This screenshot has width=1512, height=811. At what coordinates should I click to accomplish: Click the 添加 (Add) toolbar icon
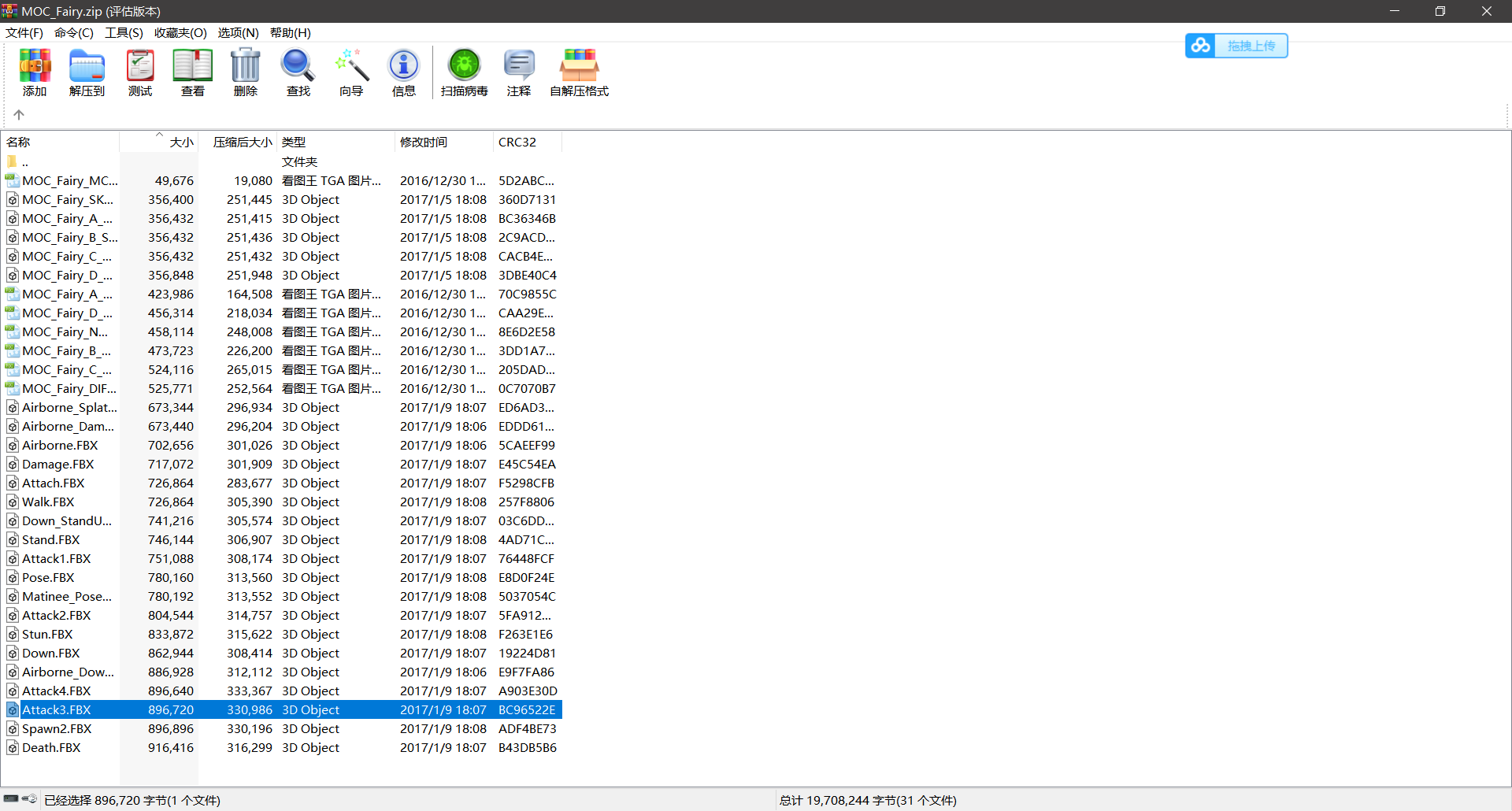(x=35, y=72)
